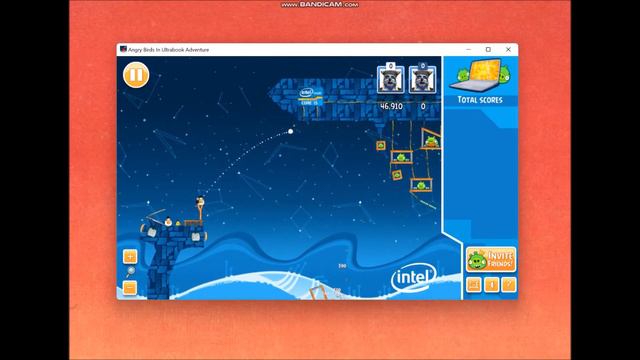Zoom in with the plus button
Image resolution: width=640 pixels, height=360 pixels.
pos(130,257)
